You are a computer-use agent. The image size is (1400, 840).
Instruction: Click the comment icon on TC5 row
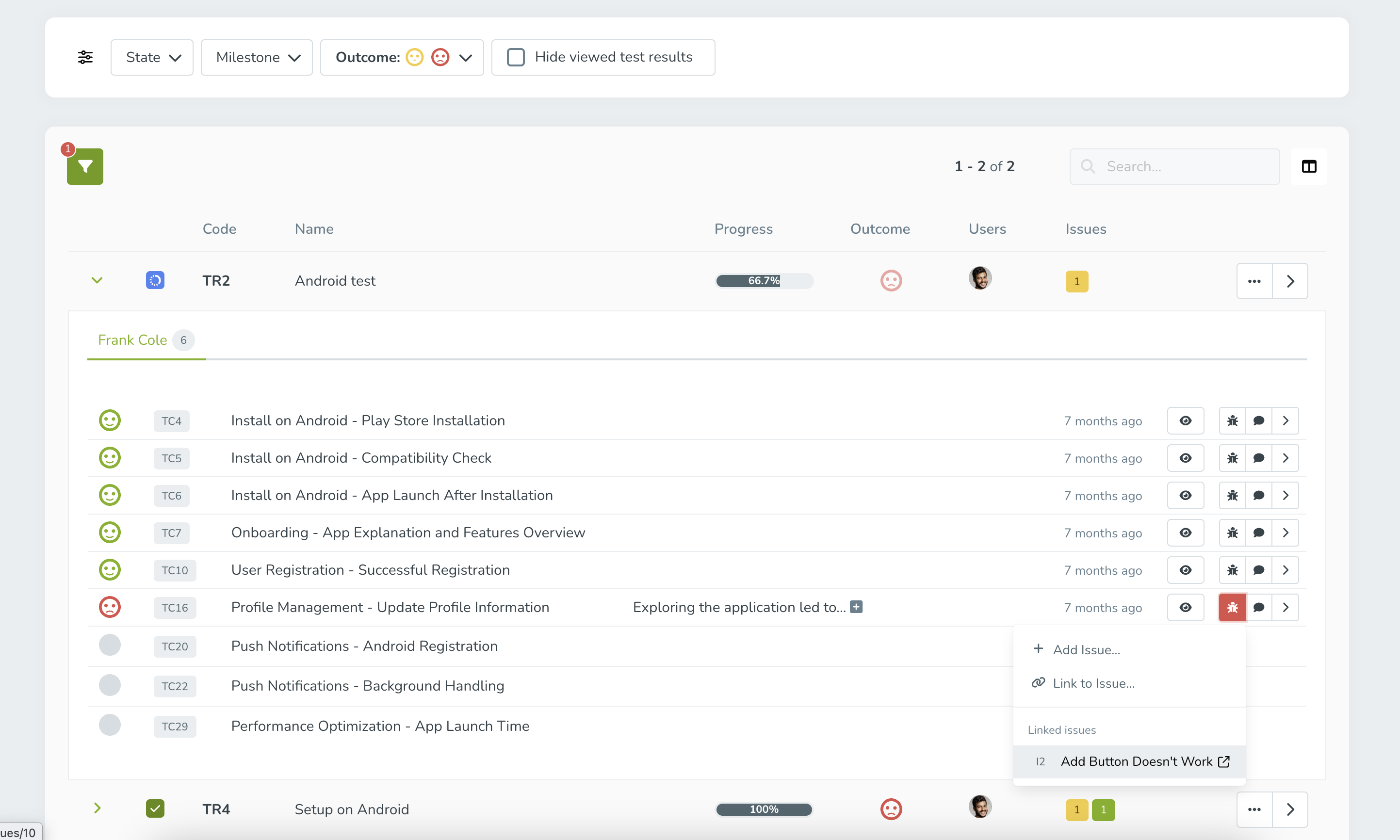coord(1258,458)
